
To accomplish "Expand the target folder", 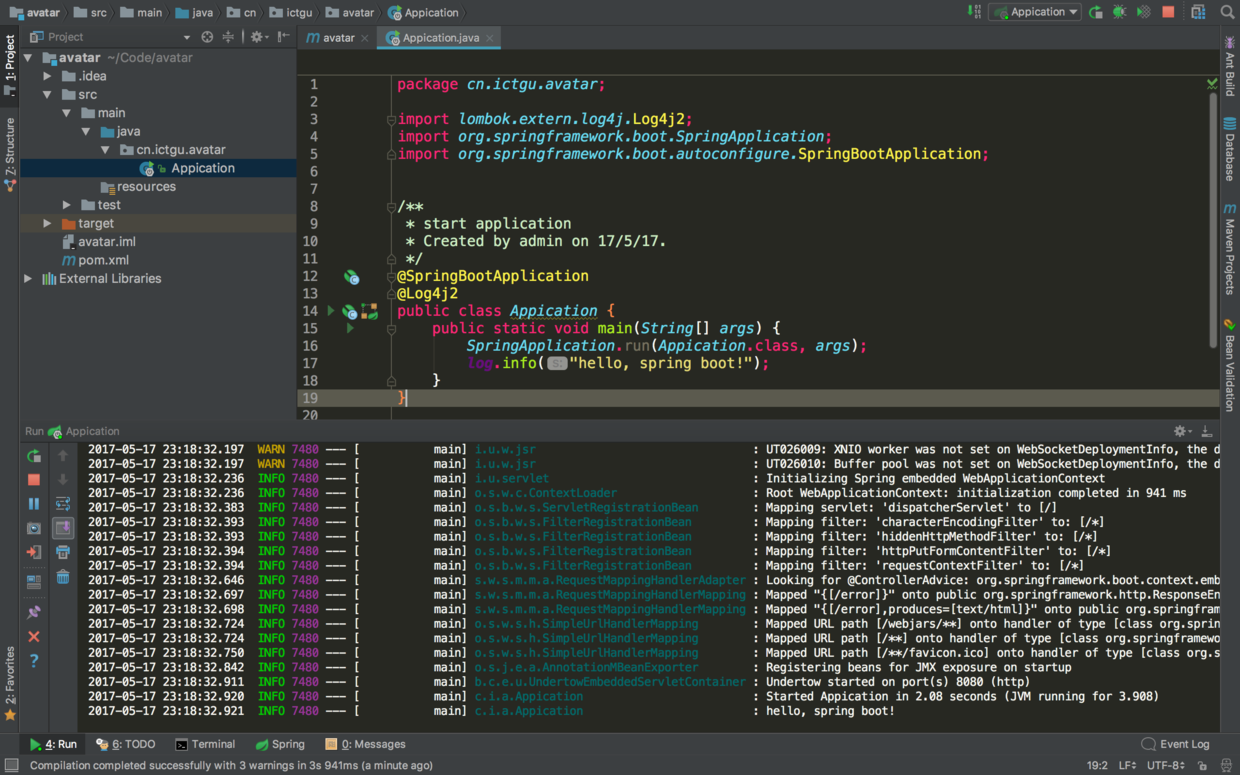I will click(47, 223).
